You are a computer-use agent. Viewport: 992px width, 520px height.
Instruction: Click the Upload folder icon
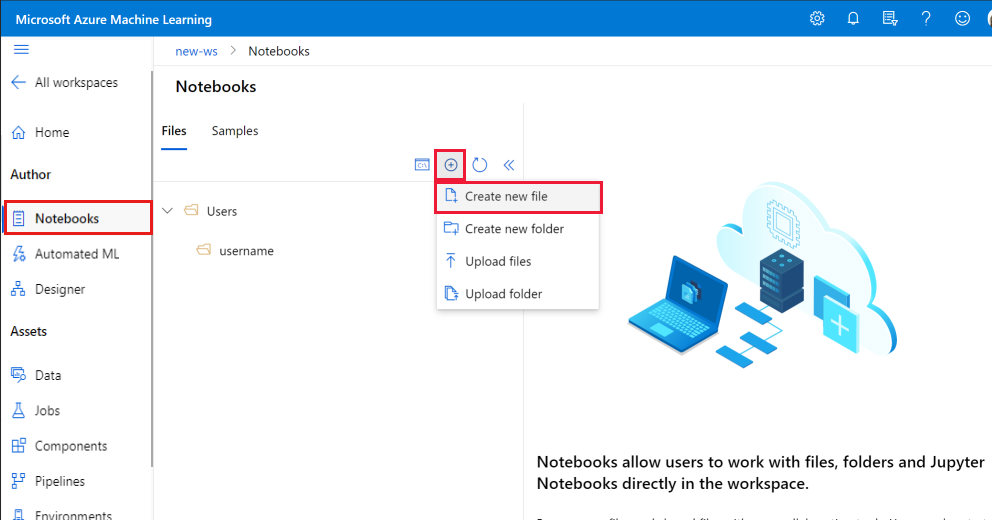[451, 293]
